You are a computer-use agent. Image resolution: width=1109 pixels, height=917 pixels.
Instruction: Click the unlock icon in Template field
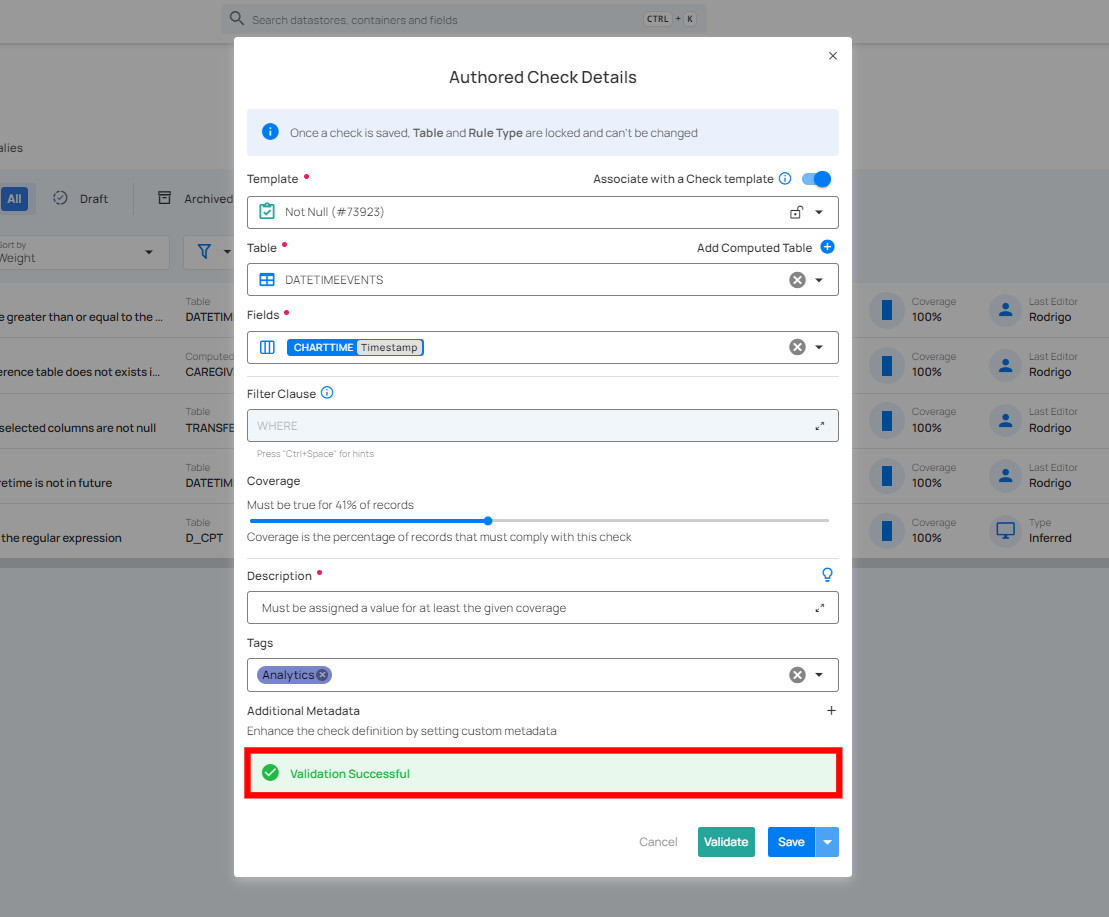point(796,212)
